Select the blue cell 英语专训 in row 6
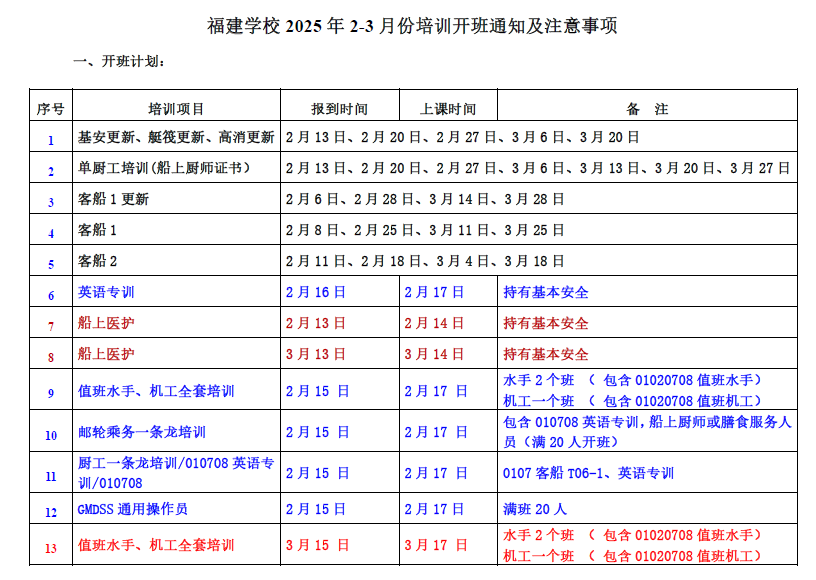The image size is (816, 580). (106, 292)
